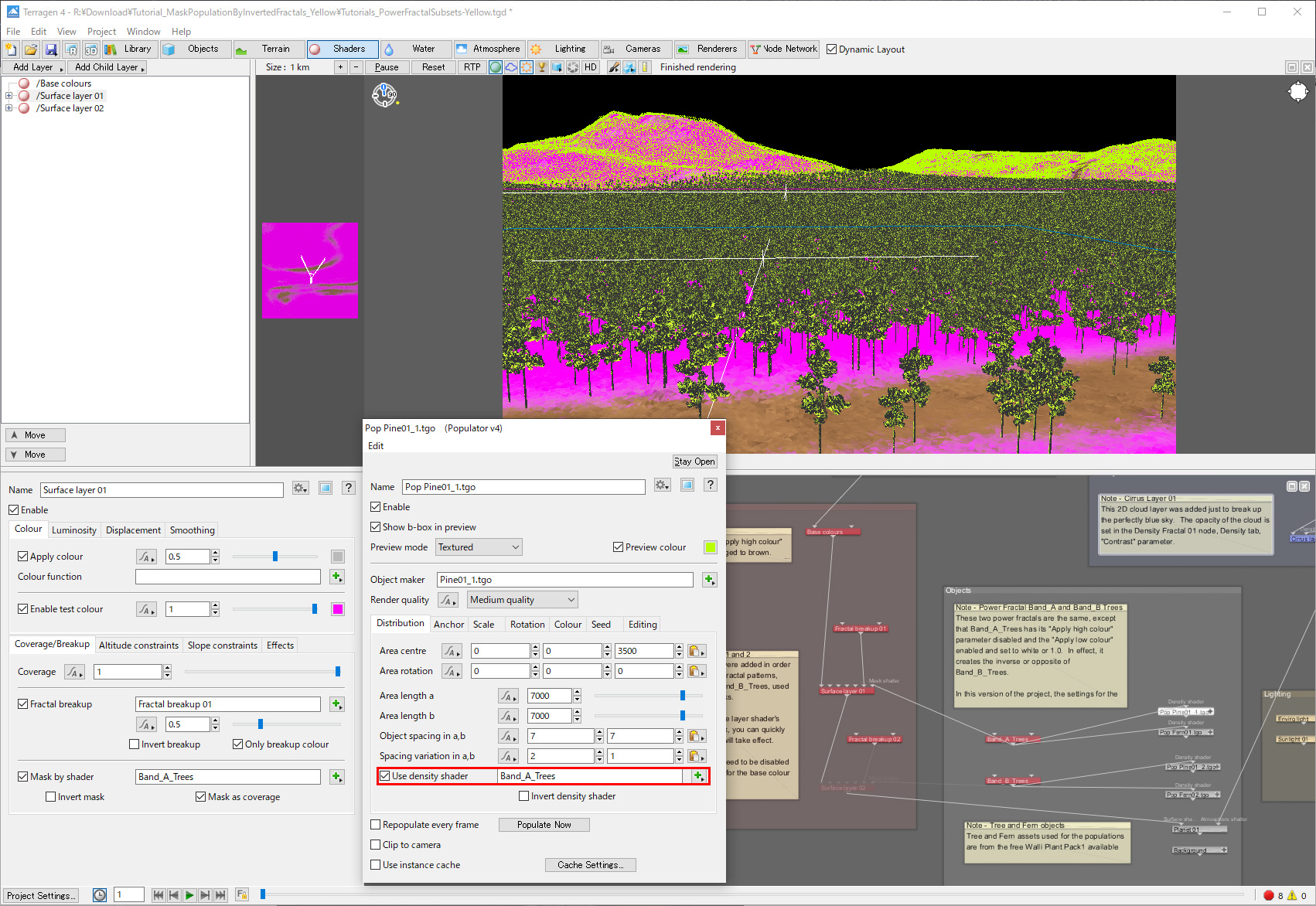Click the Save project icon

(51, 49)
